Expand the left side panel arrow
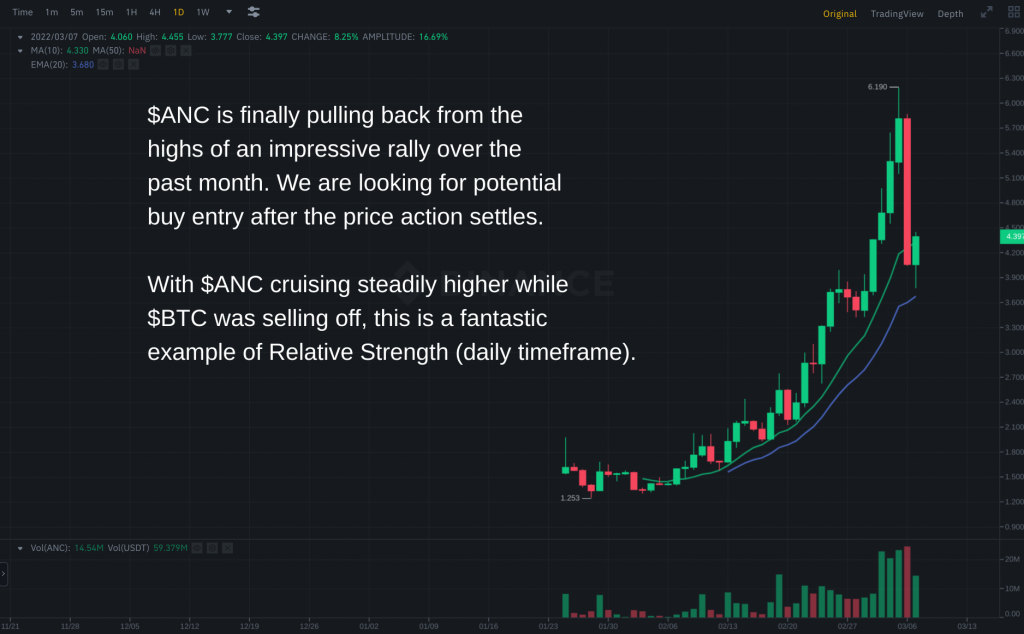1024x634 pixels. click(x=3, y=574)
